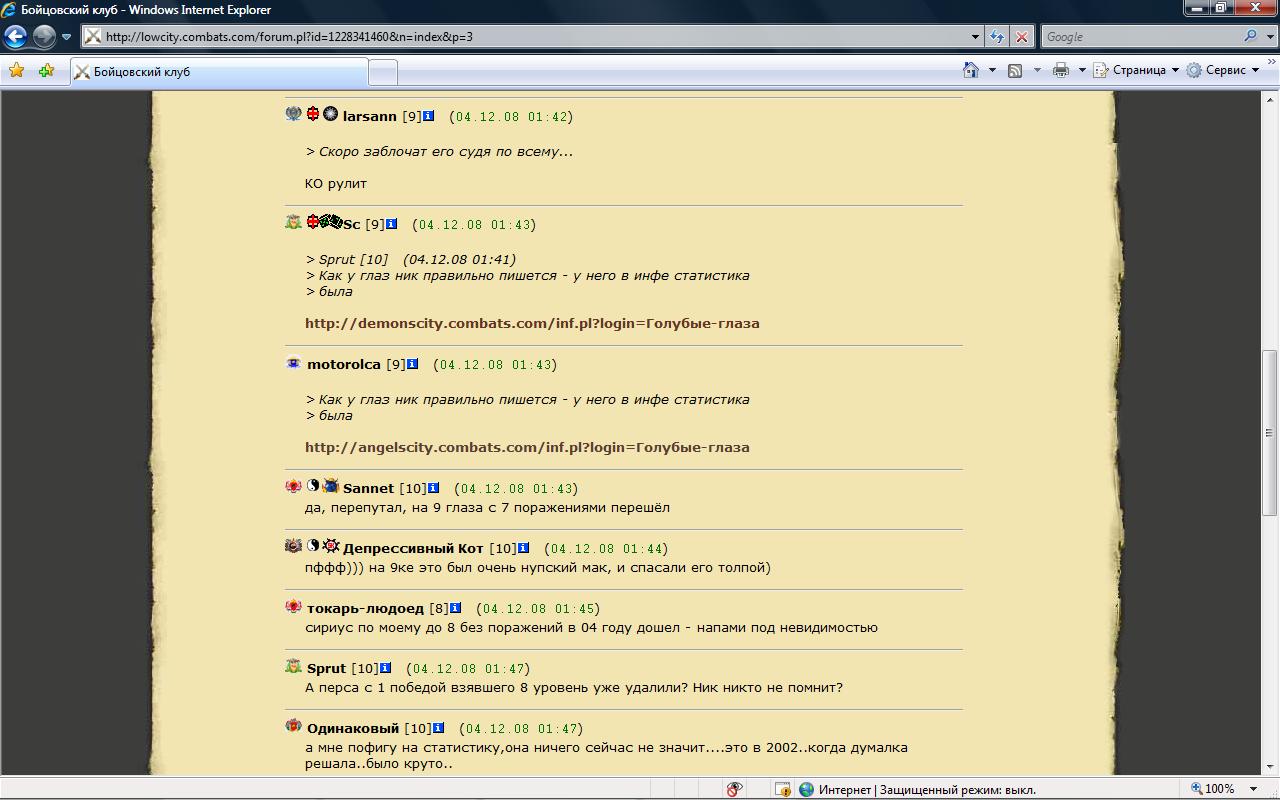
Task: Click the vertical scrollbar down arrow
Action: click(x=1270, y=767)
